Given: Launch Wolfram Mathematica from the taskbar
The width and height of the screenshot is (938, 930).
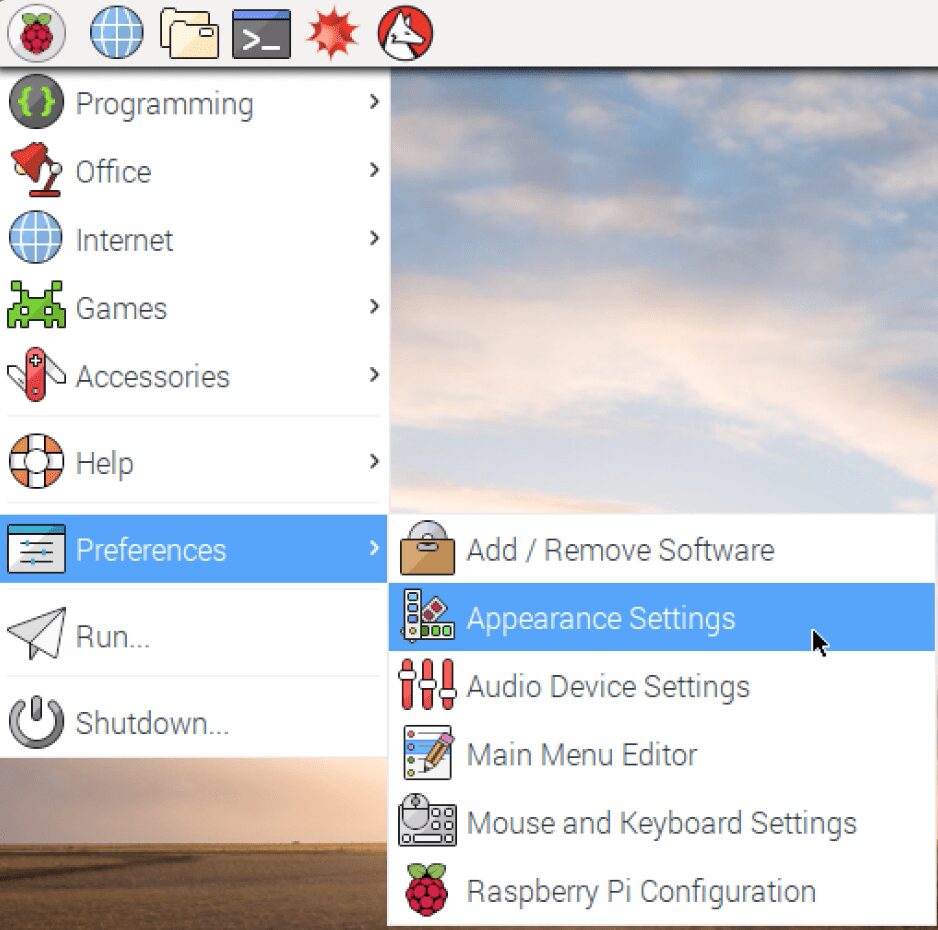Looking at the screenshot, I should click(330, 33).
